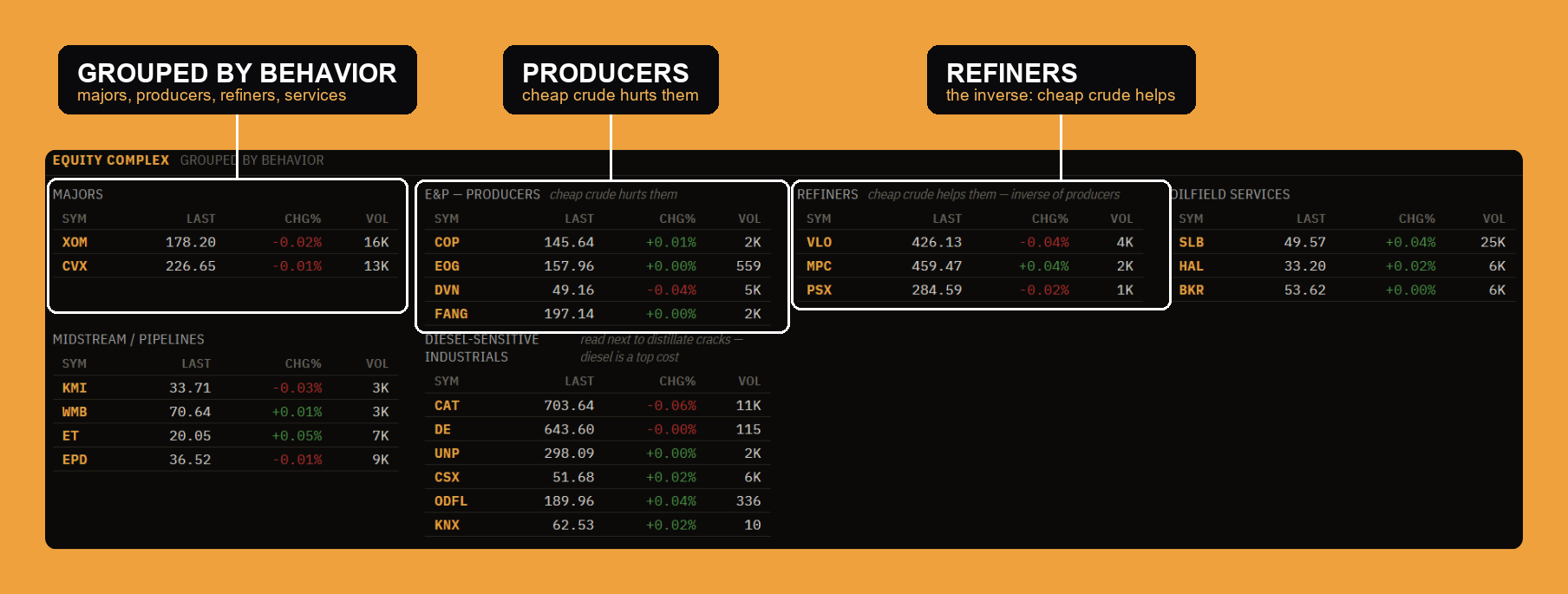Image resolution: width=1568 pixels, height=594 pixels.
Task: Select FANG last price 197.14
Action: click(569, 314)
